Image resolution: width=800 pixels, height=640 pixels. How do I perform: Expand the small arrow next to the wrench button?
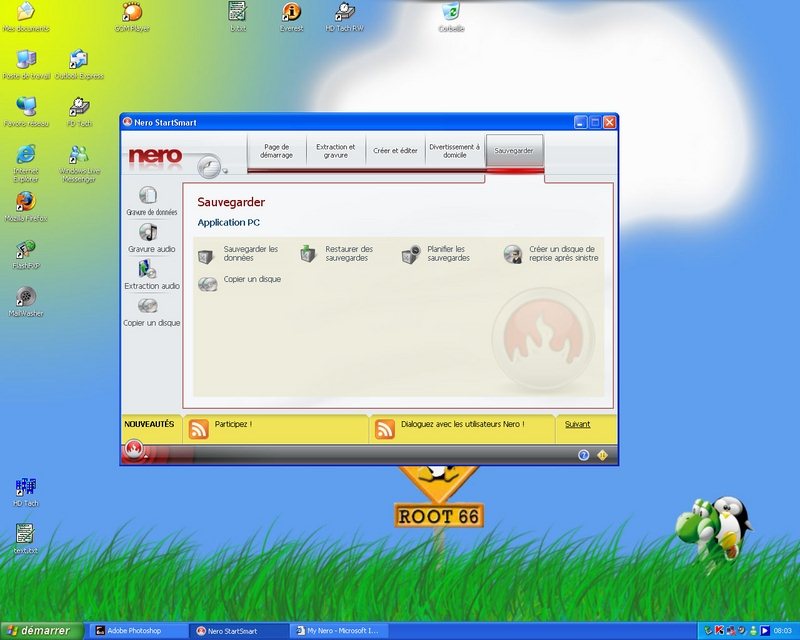coord(225,171)
